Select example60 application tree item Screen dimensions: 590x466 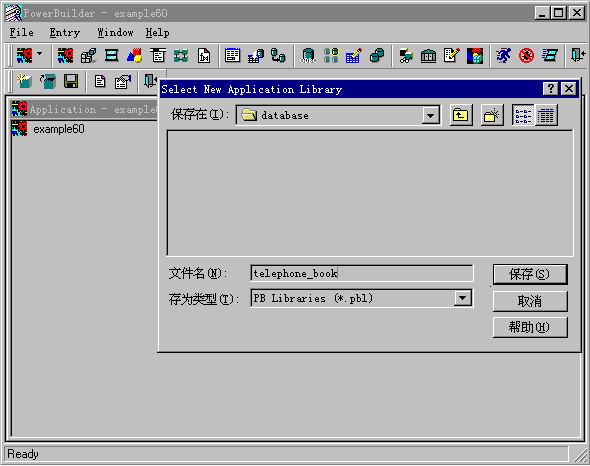(59, 129)
